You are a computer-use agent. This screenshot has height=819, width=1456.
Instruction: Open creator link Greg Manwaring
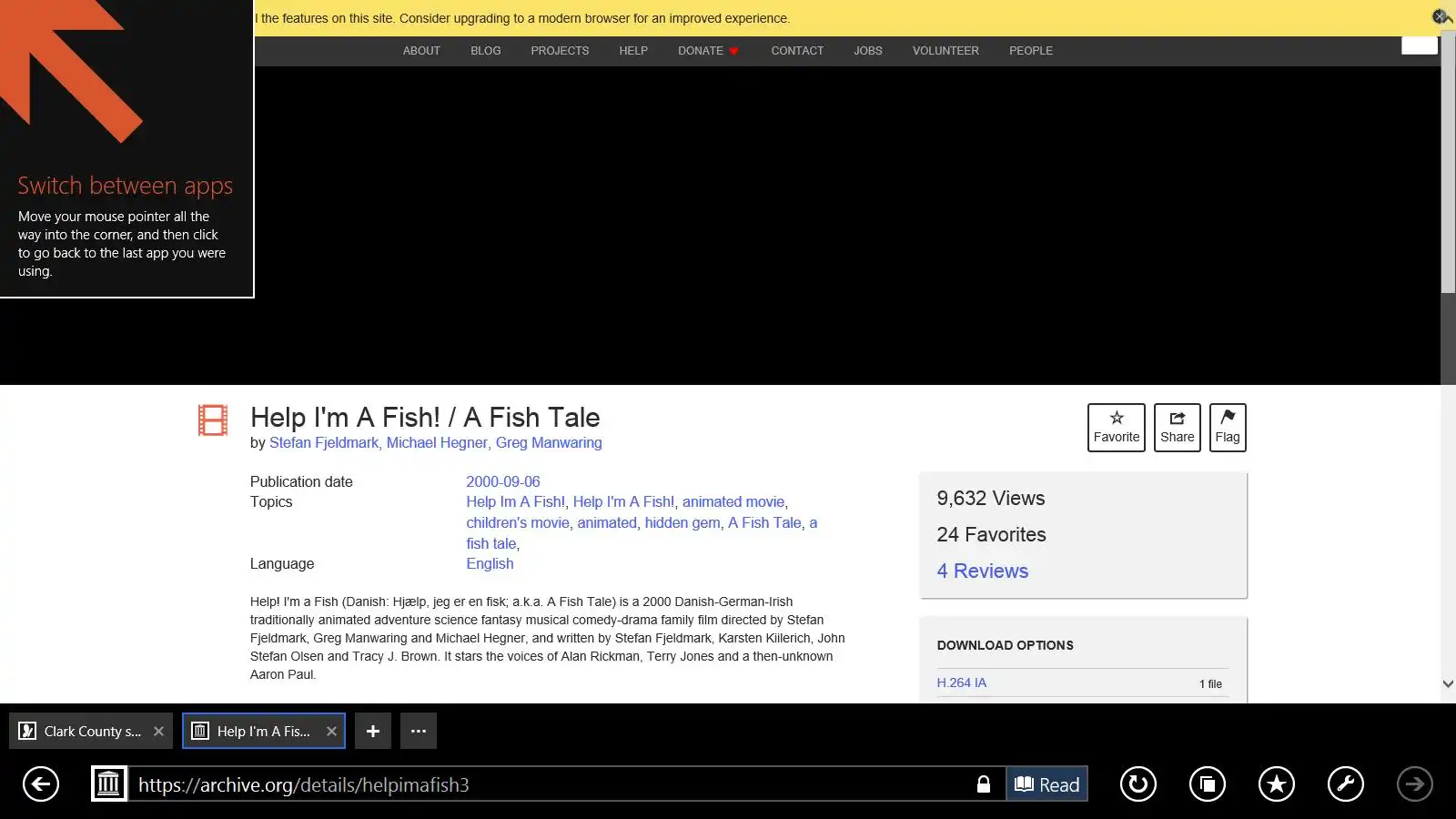[549, 442]
